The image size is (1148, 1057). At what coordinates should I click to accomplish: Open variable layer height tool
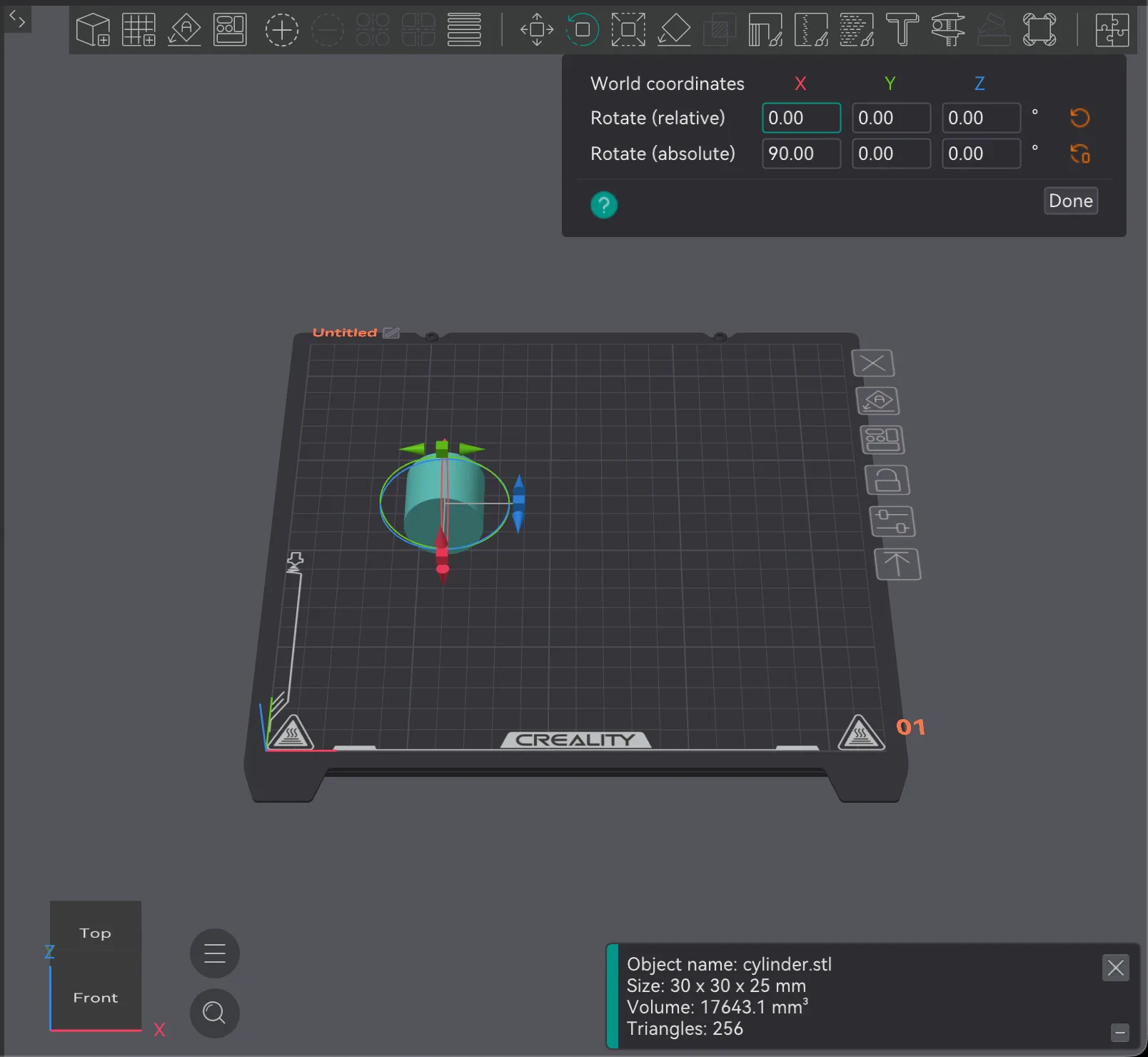click(464, 30)
